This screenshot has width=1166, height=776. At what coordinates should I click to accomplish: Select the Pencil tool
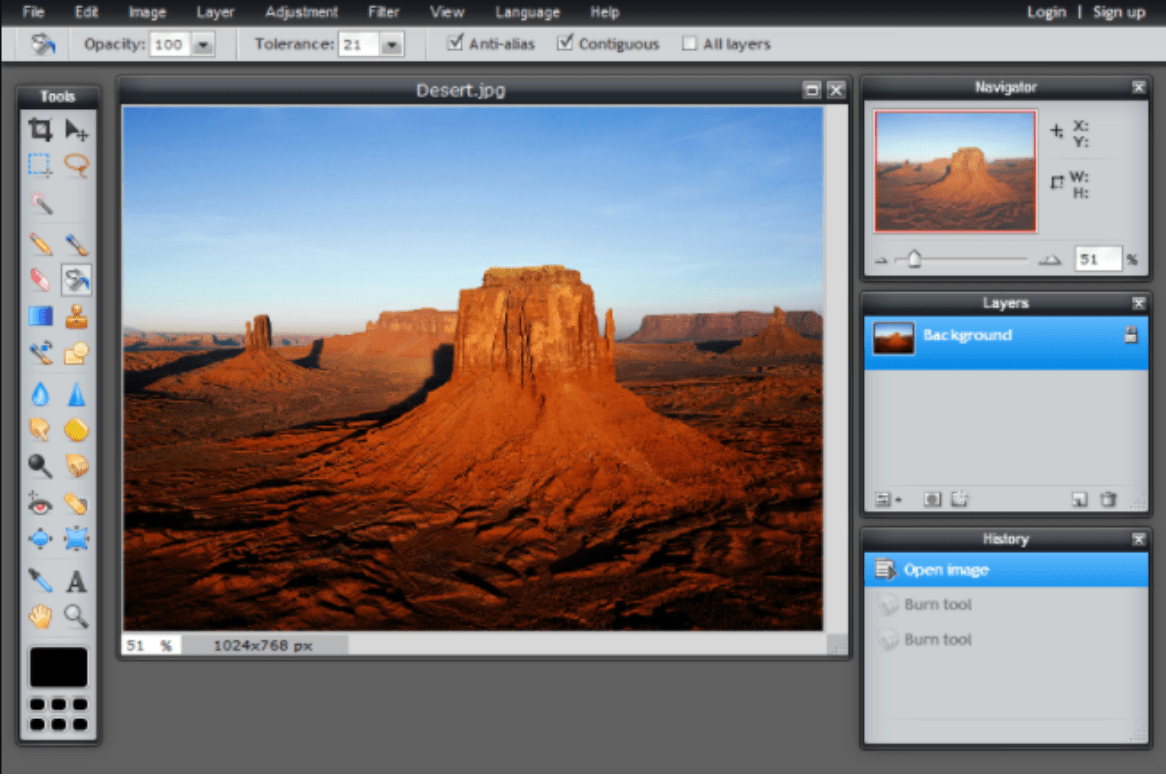tap(40, 244)
